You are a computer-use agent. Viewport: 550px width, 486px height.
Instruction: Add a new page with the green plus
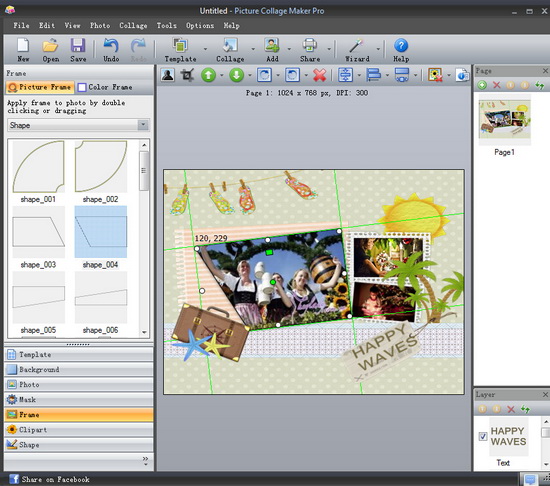482,85
